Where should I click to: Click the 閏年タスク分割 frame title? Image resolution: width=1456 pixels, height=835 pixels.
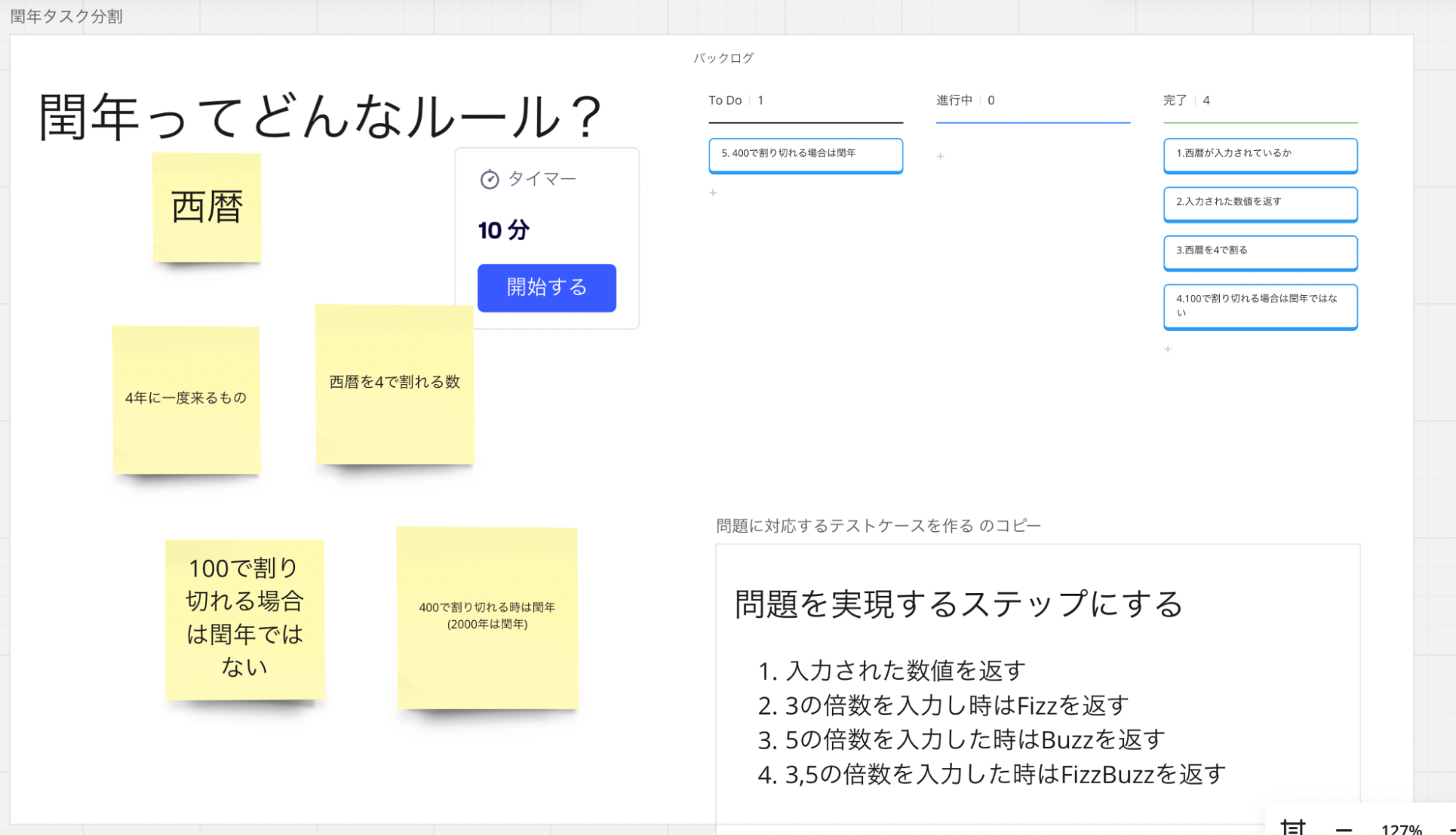pyautogui.click(x=66, y=16)
